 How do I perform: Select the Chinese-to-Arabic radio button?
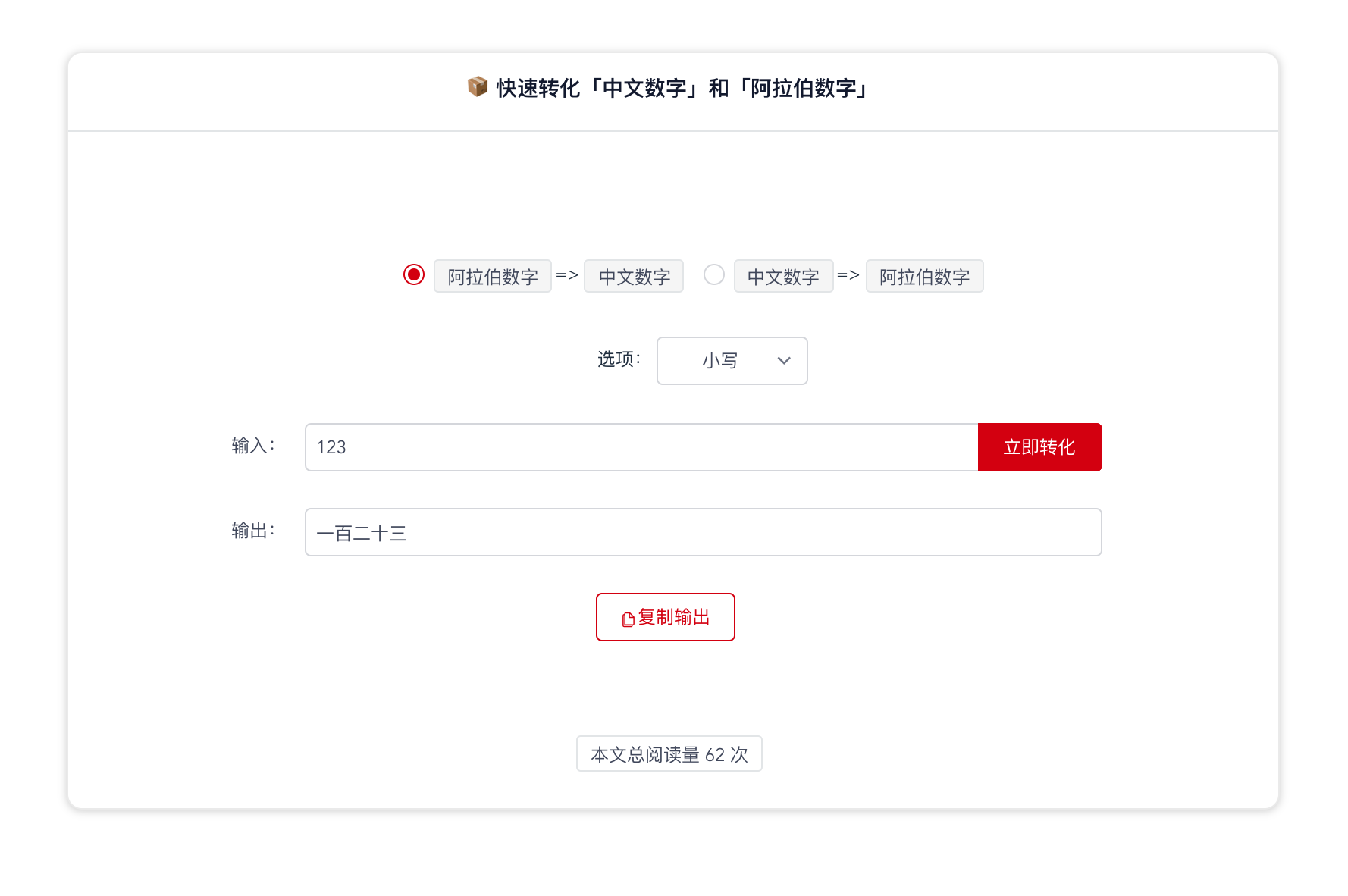point(714,274)
